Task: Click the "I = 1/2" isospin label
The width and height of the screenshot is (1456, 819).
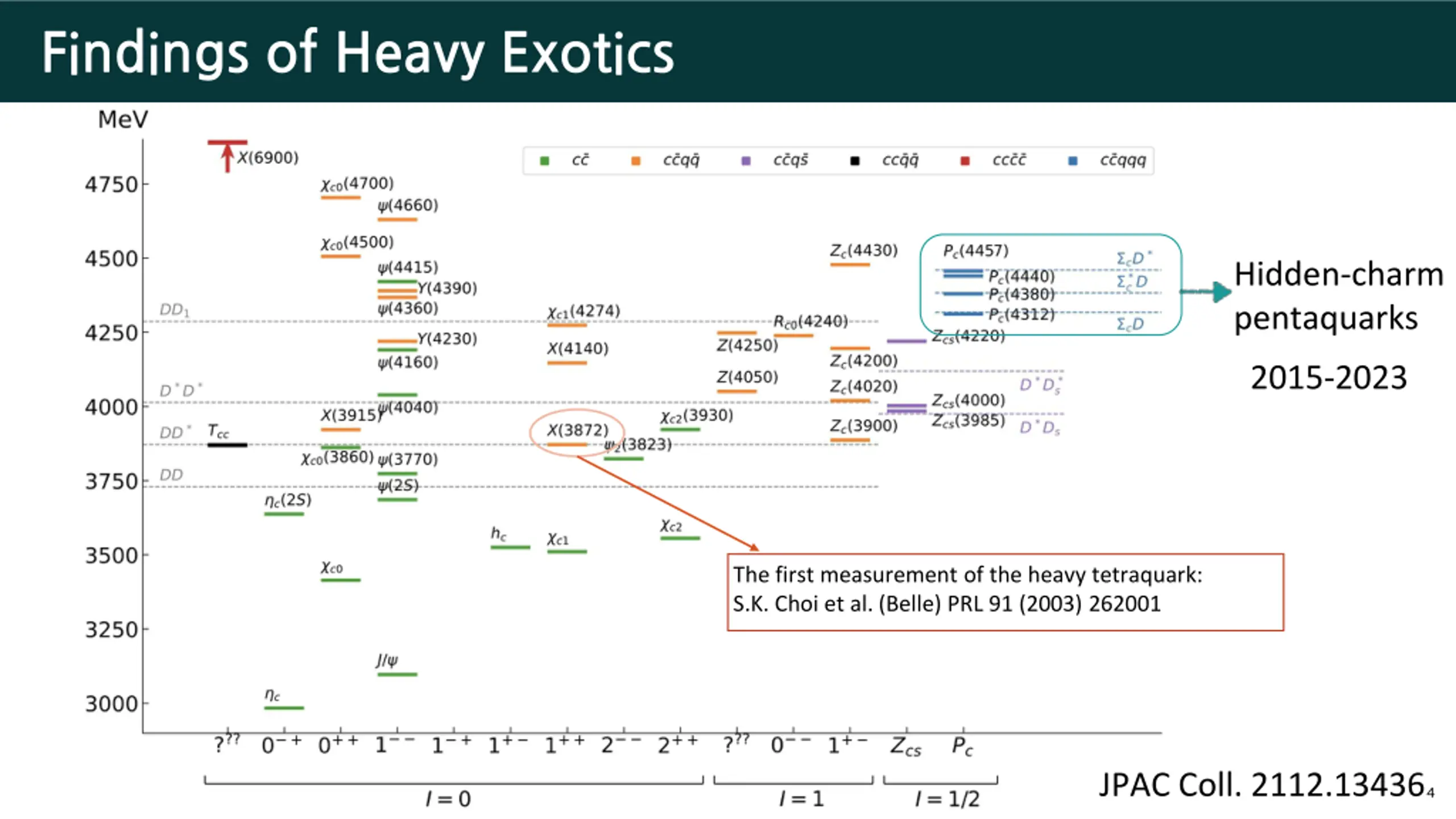Action: 947,799
